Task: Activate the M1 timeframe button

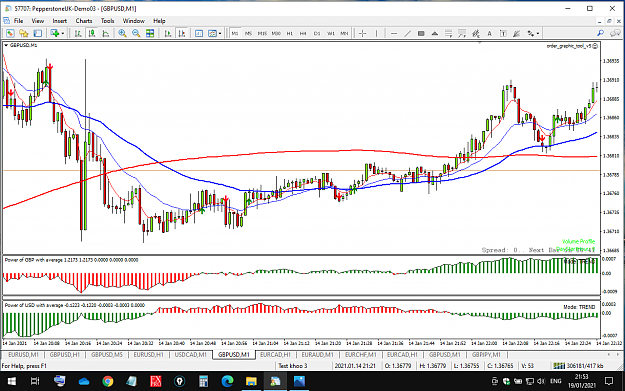Action: point(235,33)
